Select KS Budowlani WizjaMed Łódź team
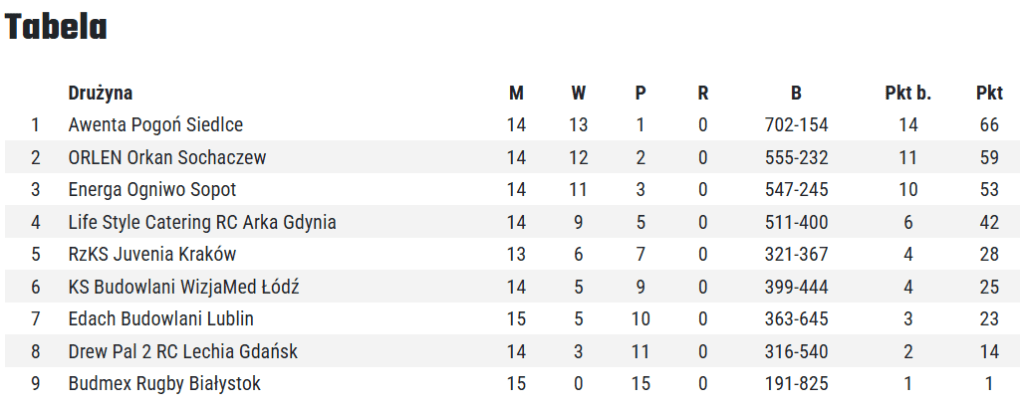This screenshot has width=1024, height=408. pos(184,287)
